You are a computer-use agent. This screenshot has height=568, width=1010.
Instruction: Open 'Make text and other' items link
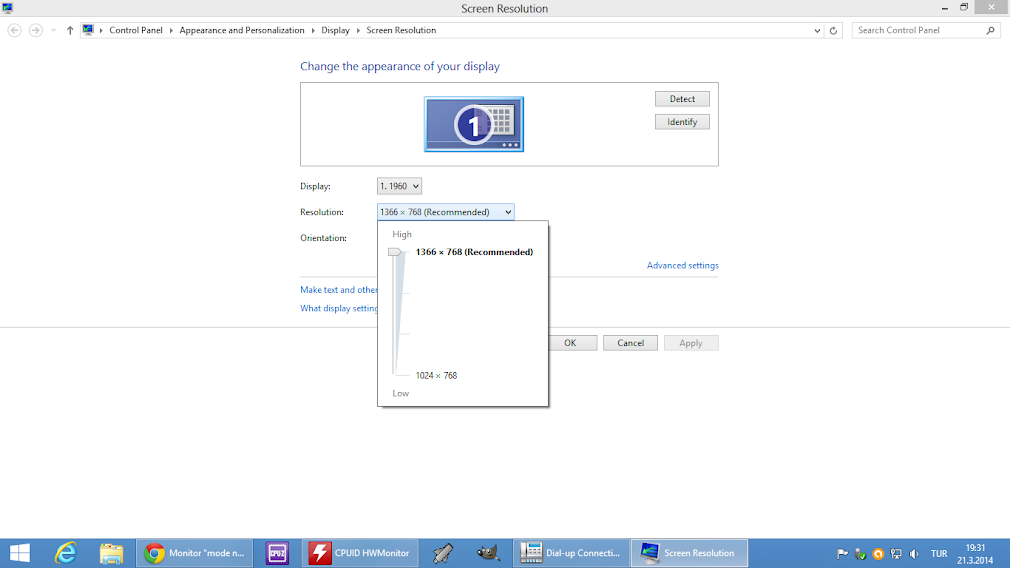[339, 290]
